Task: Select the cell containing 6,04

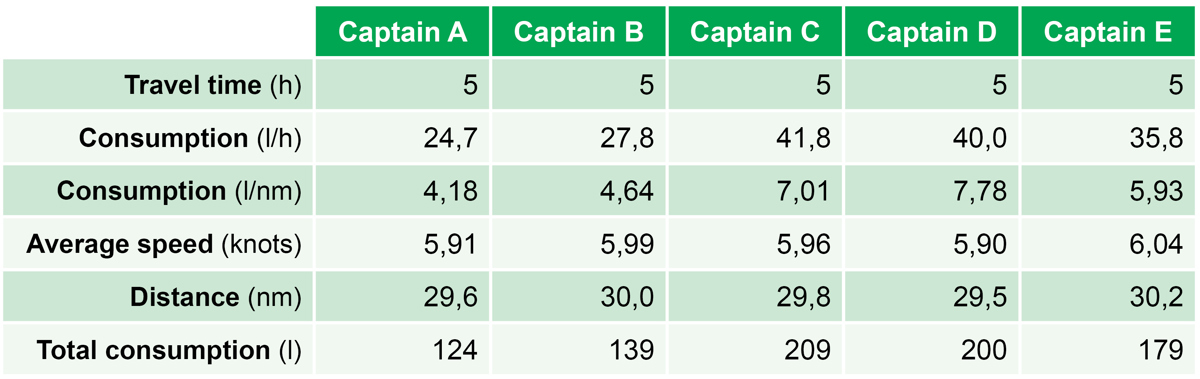Action: pos(1108,244)
